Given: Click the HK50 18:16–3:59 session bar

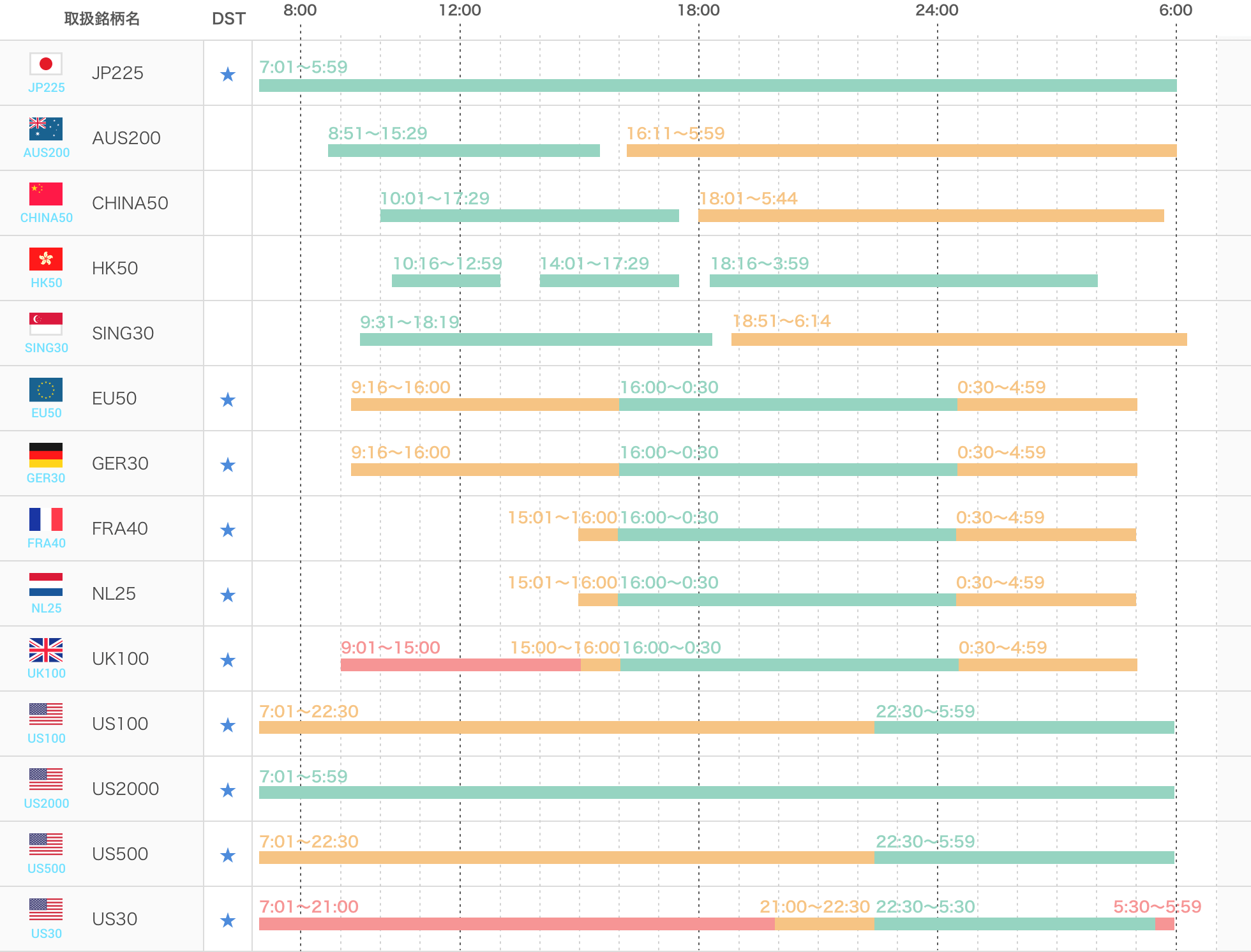Looking at the screenshot, I should [x=904, y=281].
